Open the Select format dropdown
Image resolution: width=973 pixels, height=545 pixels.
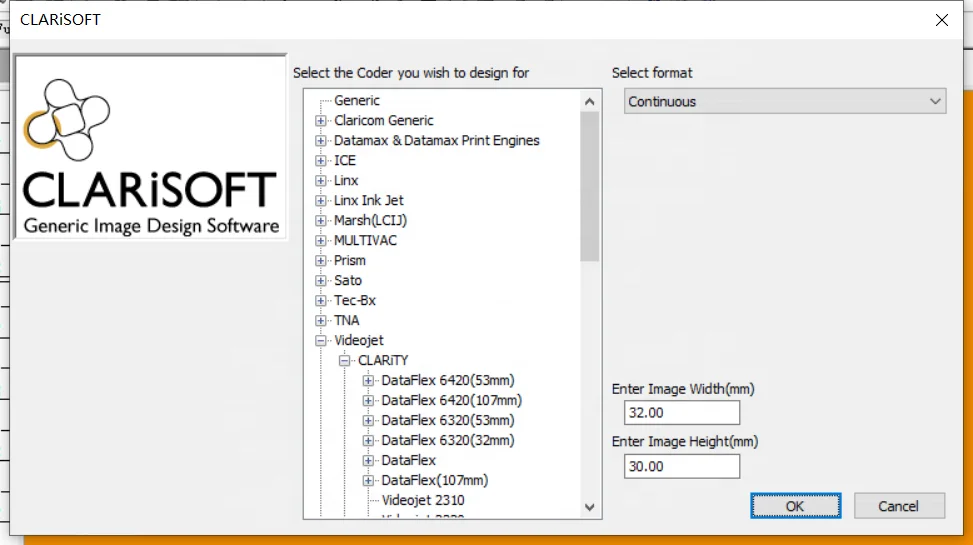(785, 101)
